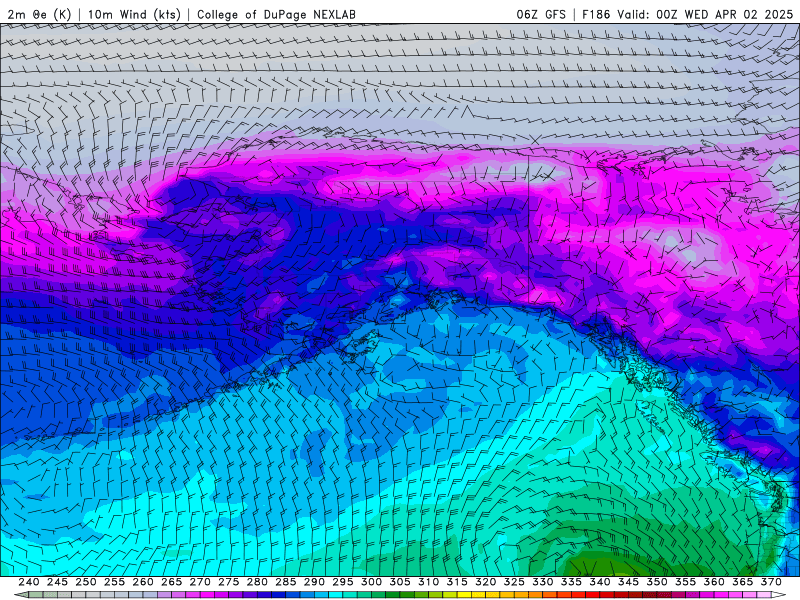800x600 pixels.
Task: Click the 365 scale label
Action: (743, 582)
